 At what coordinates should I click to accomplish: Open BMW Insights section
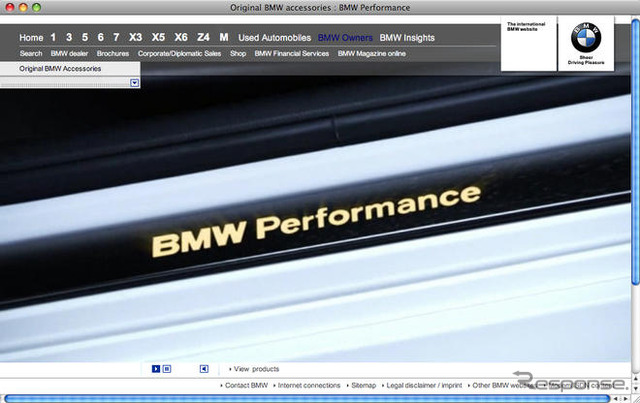point(407,38)
